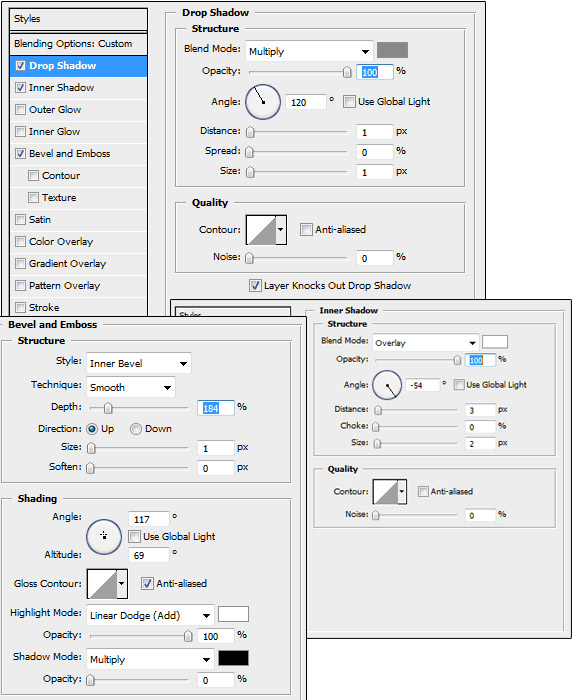Screen dimensions: 580x700
Task: Click the Inner Shadow Choke value field
Action: pos(480,427)
